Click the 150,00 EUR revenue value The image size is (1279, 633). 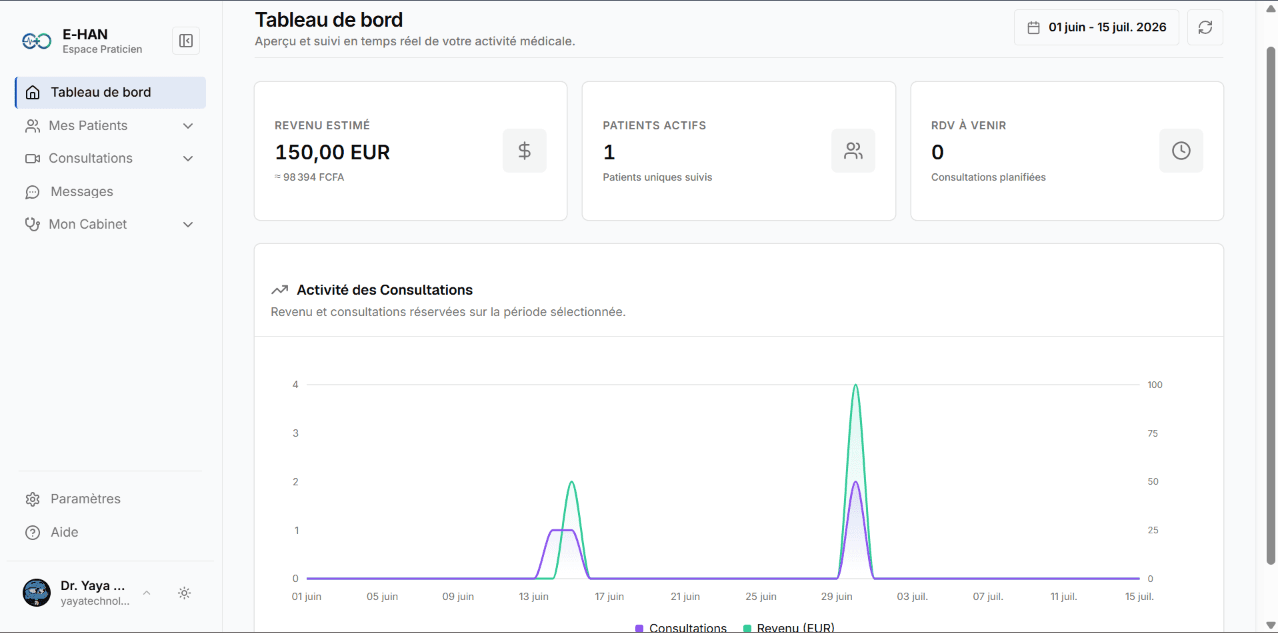tap(332, 153)
